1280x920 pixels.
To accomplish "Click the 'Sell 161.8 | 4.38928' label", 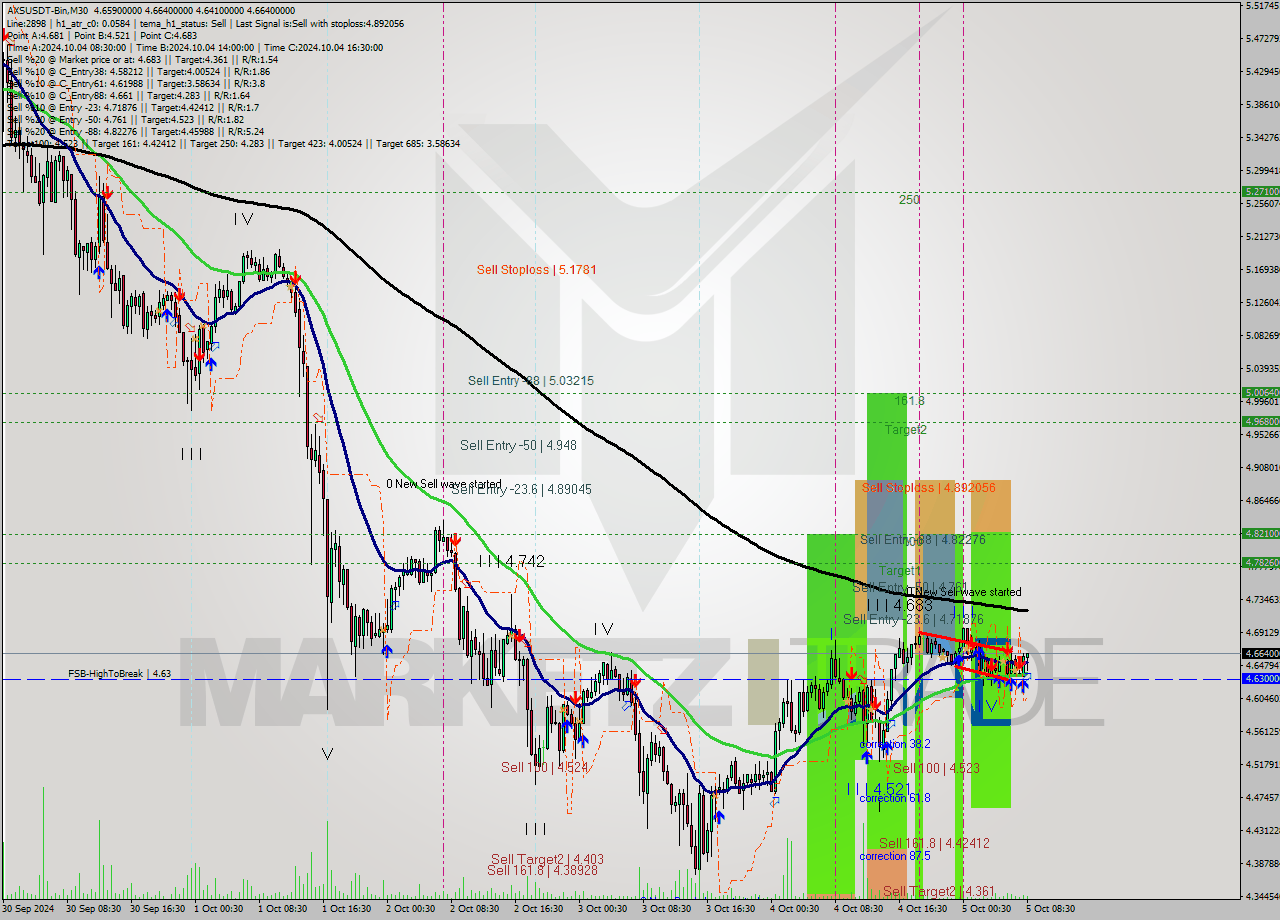I will pyautogui.click(x=542, y=871).
